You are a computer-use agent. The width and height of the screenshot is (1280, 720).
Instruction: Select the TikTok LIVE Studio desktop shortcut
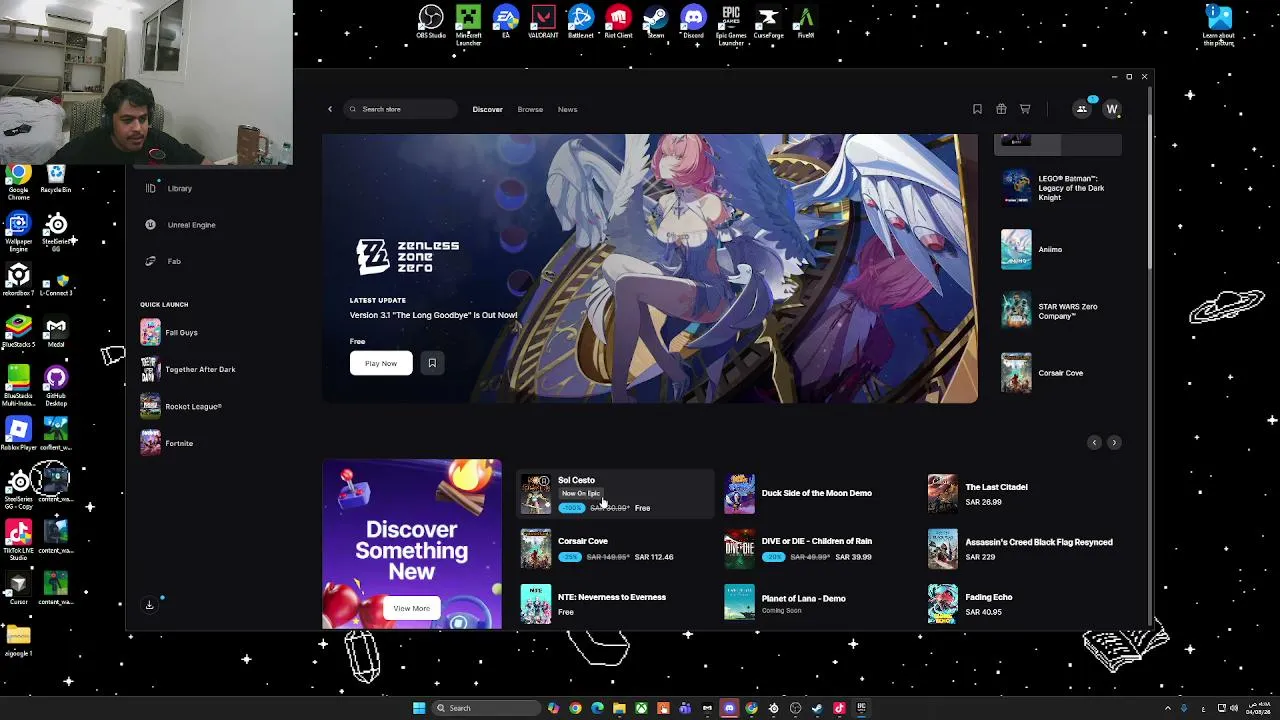[x=19, y=539]
